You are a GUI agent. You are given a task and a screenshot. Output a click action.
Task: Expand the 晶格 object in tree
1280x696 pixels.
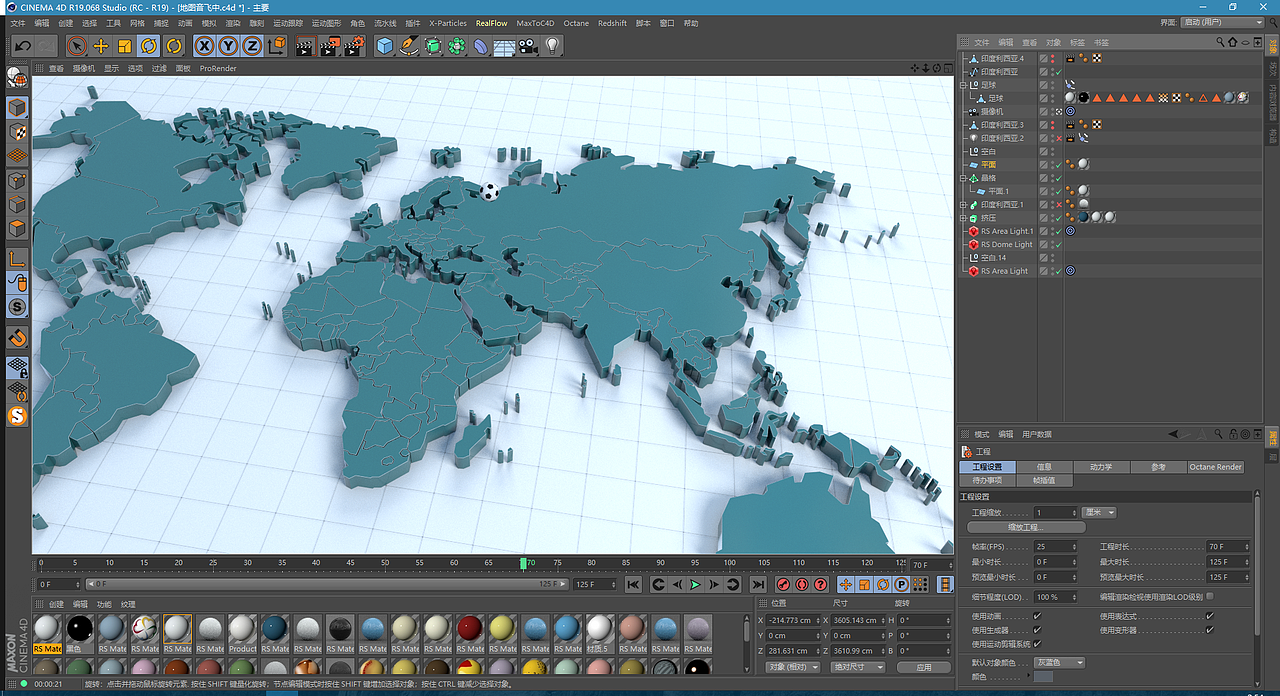tap(962, 178)
